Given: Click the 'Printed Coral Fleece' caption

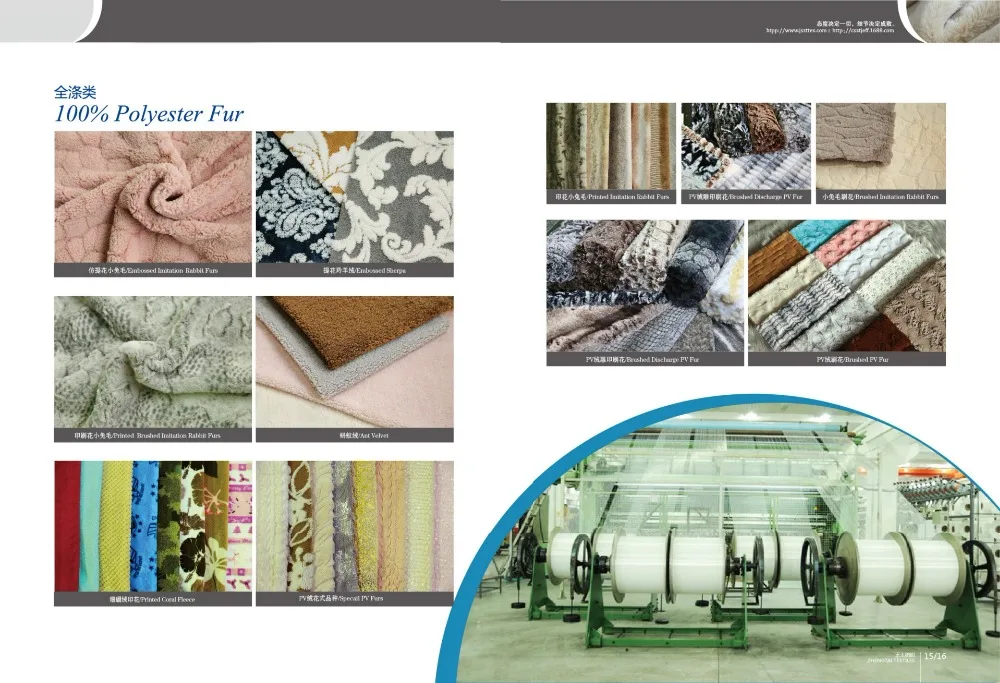Looking at the screenshot, I should tap(153, 599).
